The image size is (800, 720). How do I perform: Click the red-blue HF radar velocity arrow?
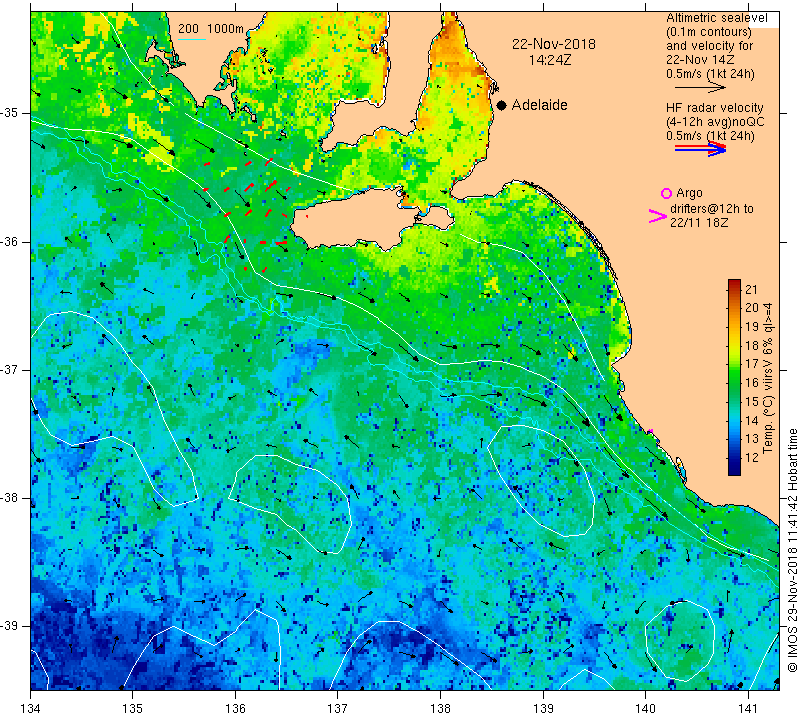coord(700,148)
